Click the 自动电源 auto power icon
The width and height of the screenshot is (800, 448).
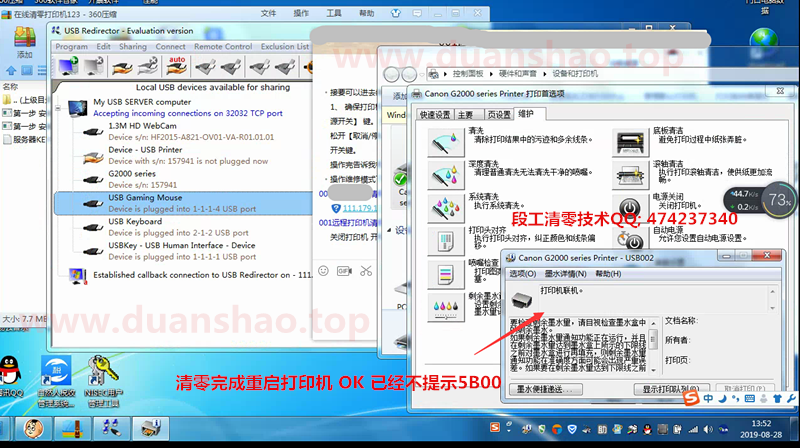coord(630,240)
